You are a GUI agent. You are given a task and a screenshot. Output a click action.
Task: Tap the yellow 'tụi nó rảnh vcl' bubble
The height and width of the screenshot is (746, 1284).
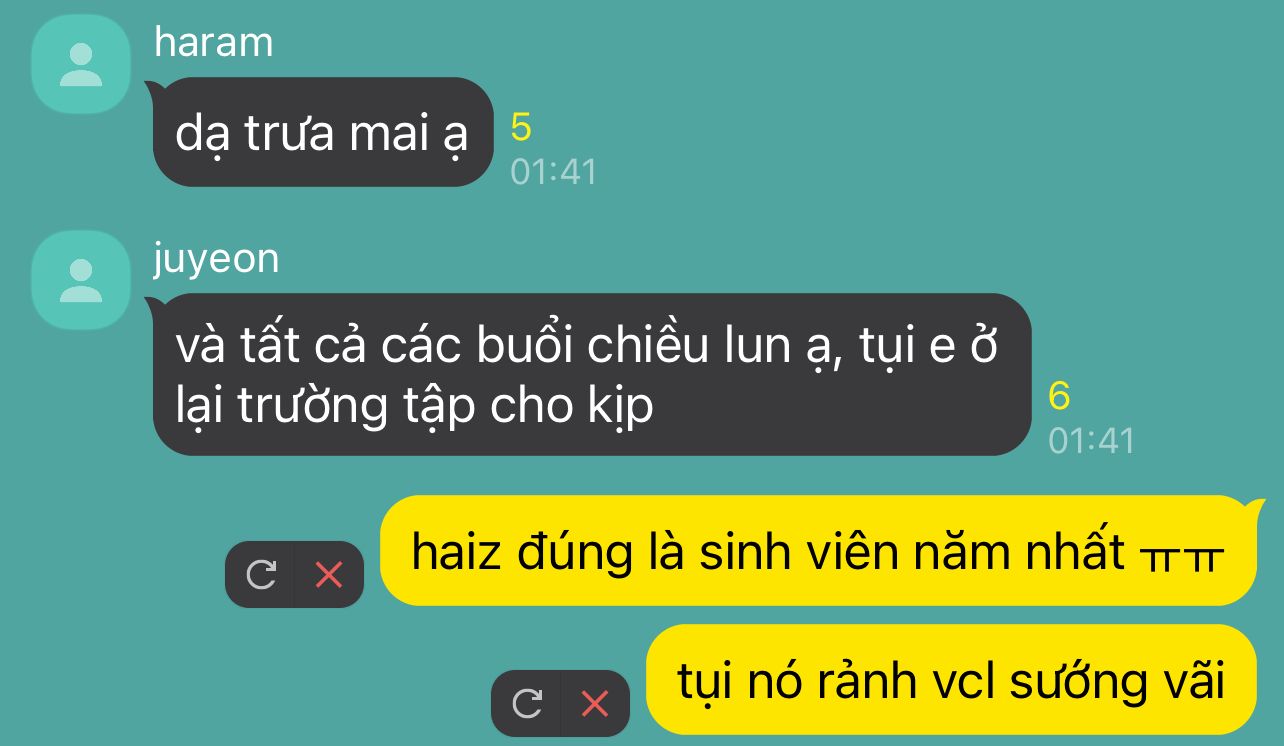(951, 680)
